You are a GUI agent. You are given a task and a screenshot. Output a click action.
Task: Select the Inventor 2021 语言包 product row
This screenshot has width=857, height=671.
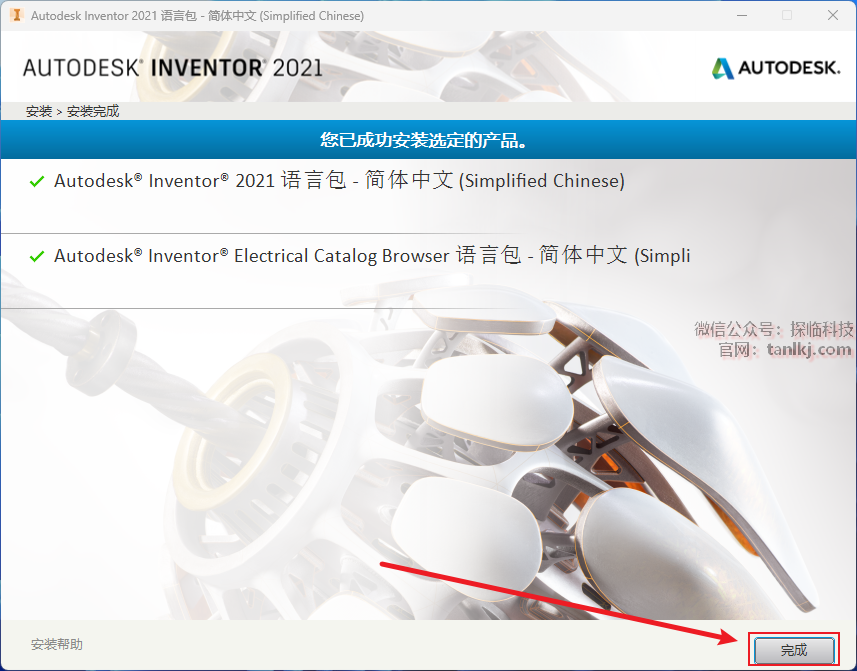[428, 196]
